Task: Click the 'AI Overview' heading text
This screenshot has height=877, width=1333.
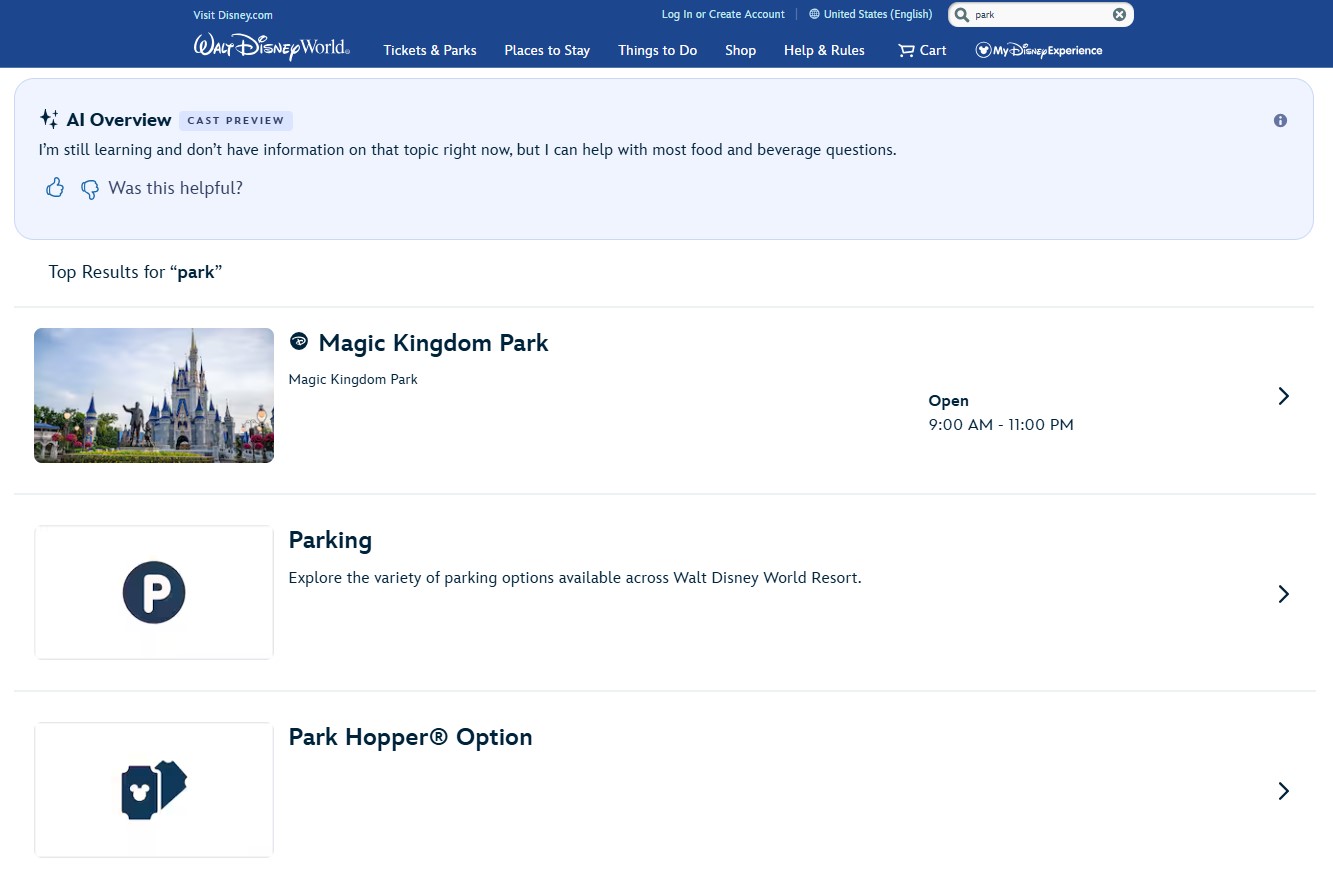Action: click(119, 120)
